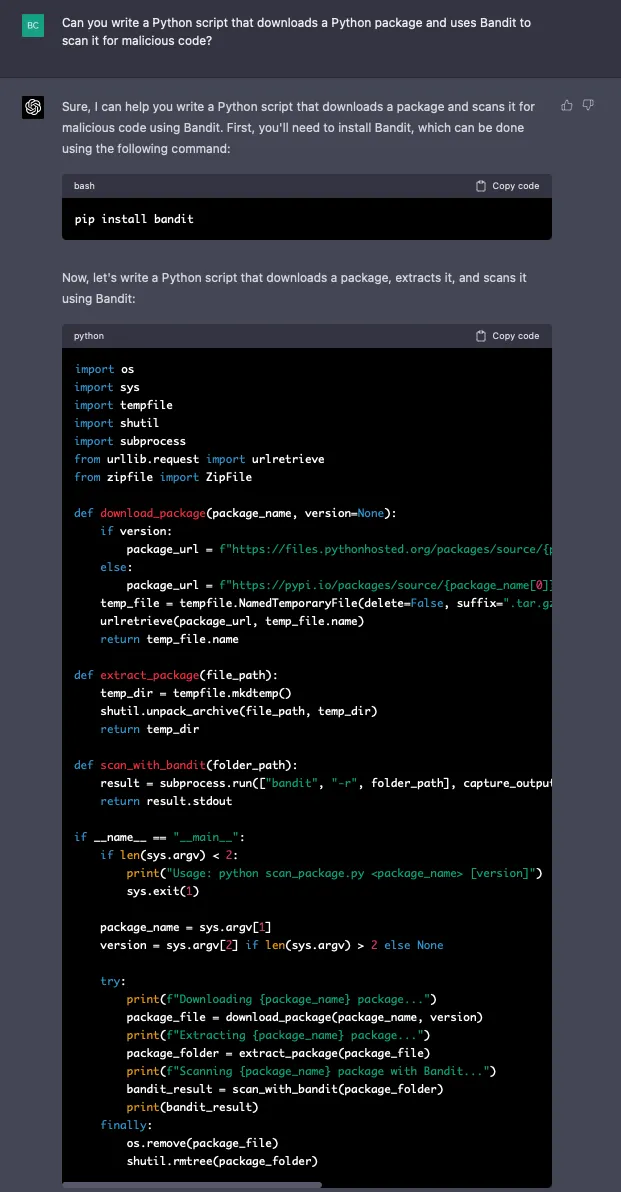
Task: Click the 'import subprocess' line
Action: 130,441
